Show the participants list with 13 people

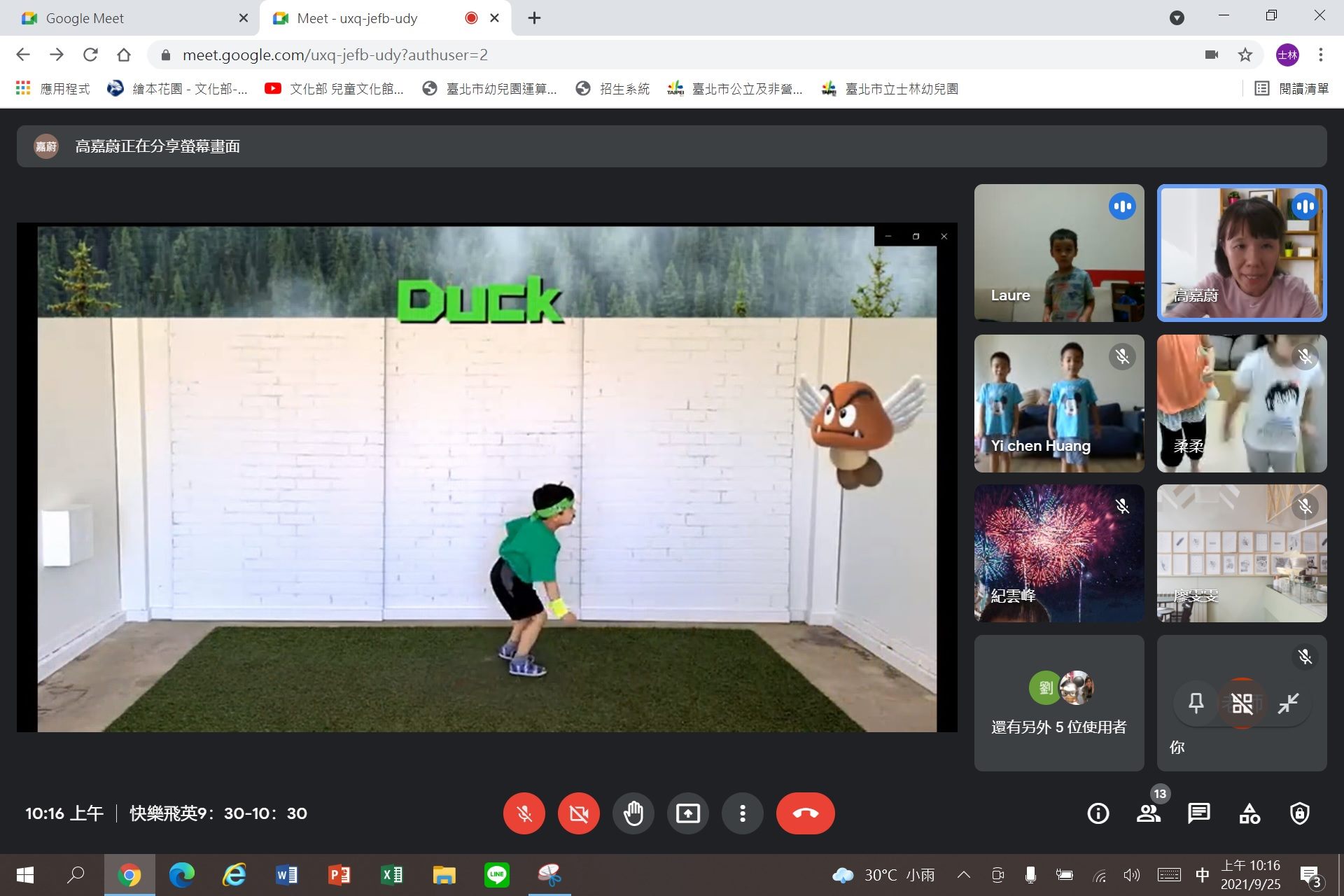pos(1149,813)
